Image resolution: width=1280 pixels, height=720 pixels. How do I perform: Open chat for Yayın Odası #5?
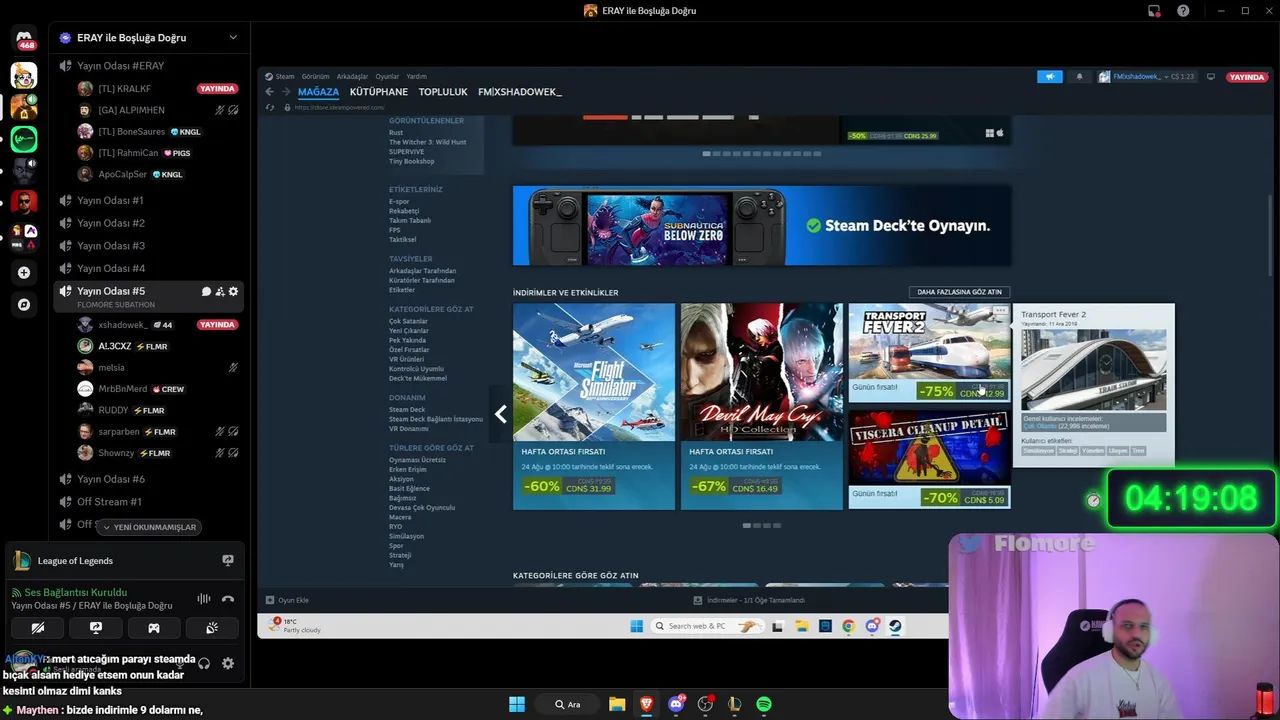pos(207,291)
